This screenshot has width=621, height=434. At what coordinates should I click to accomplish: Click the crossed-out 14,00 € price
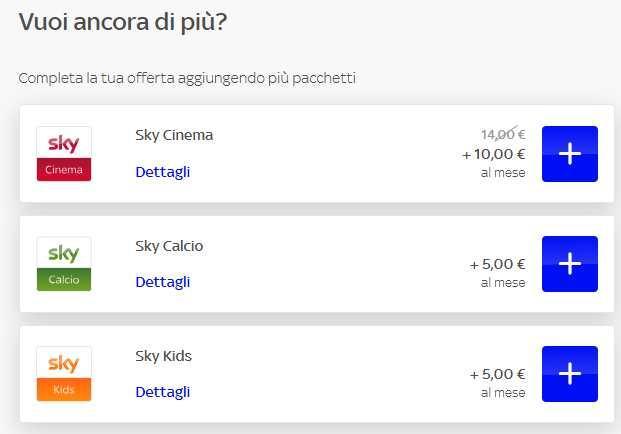[x=502, y=135]
